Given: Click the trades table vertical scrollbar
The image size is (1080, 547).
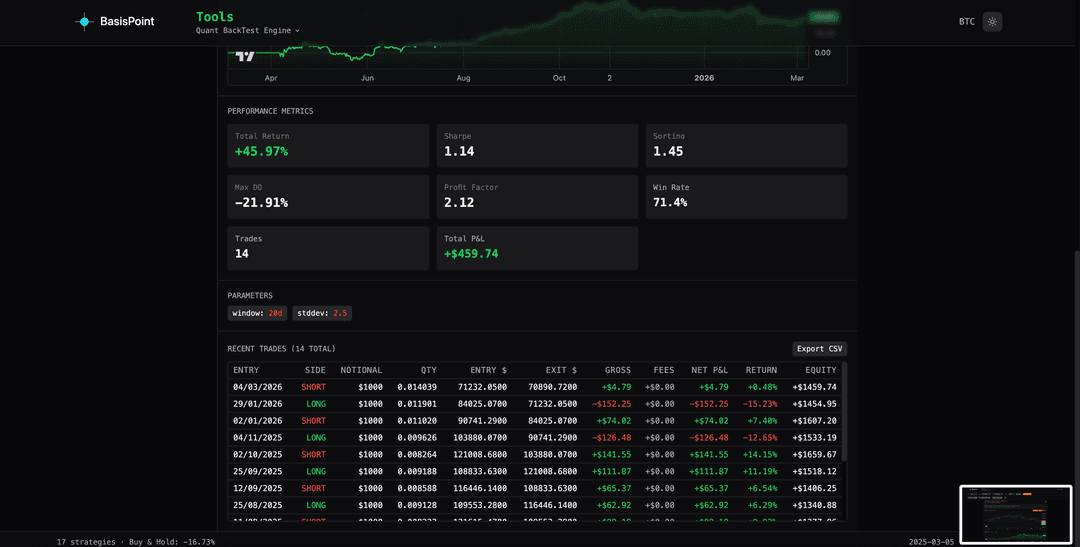Looking at the screenshot, I should click(845, 410).
